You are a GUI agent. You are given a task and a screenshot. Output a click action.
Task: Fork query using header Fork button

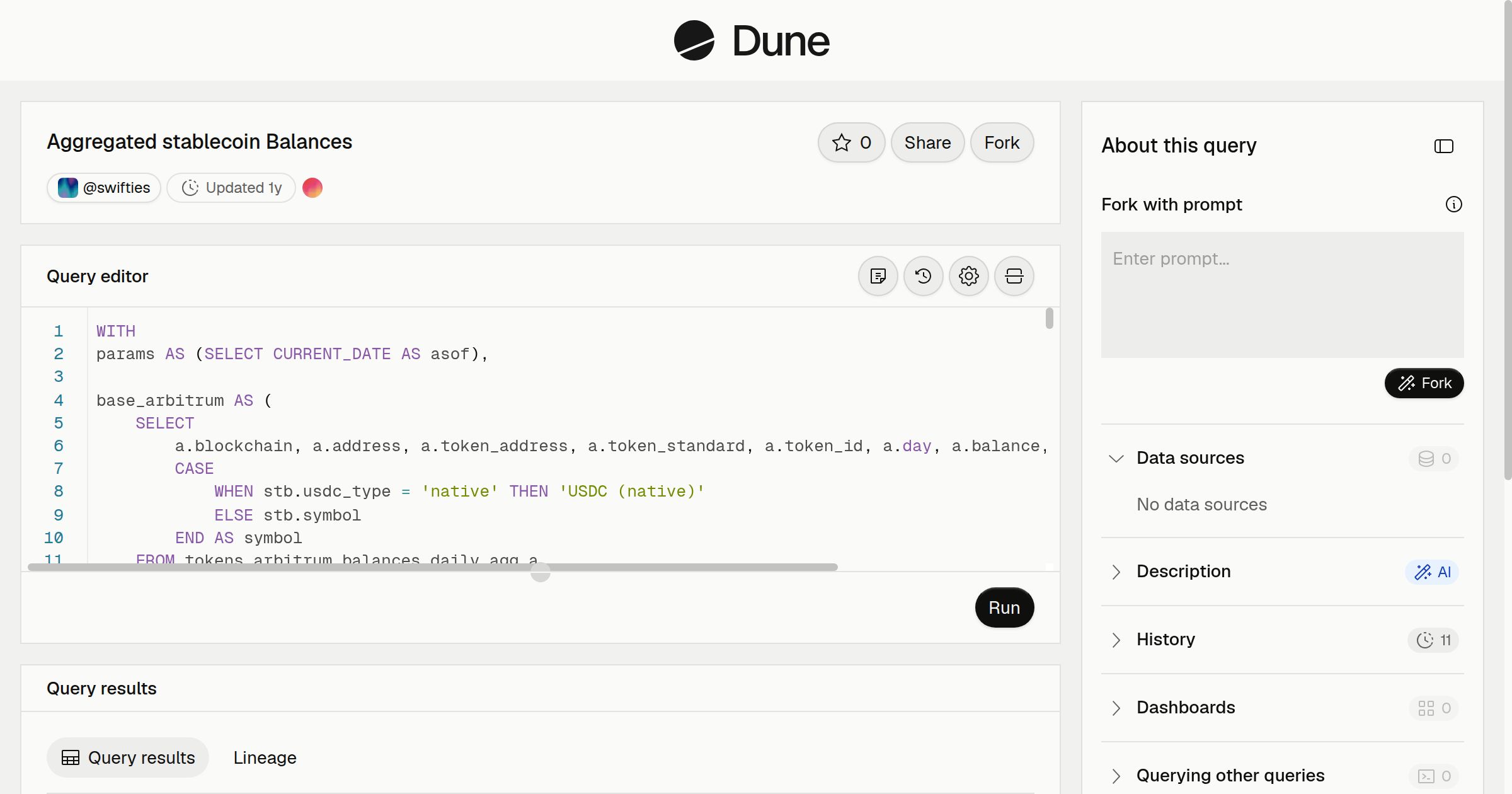[x=1002, y=142]
